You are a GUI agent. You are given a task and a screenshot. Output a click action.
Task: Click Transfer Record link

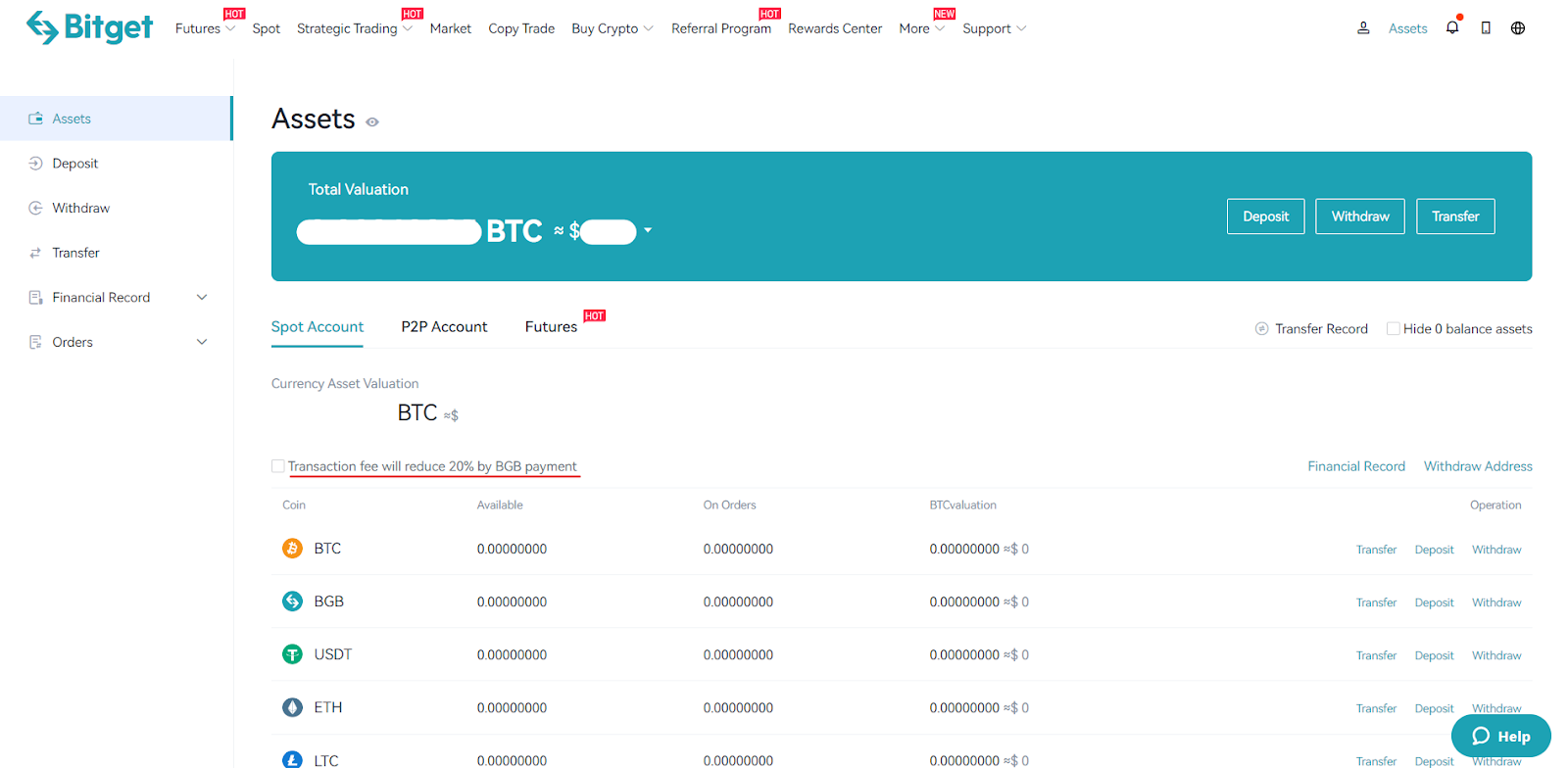(1321, 329)
